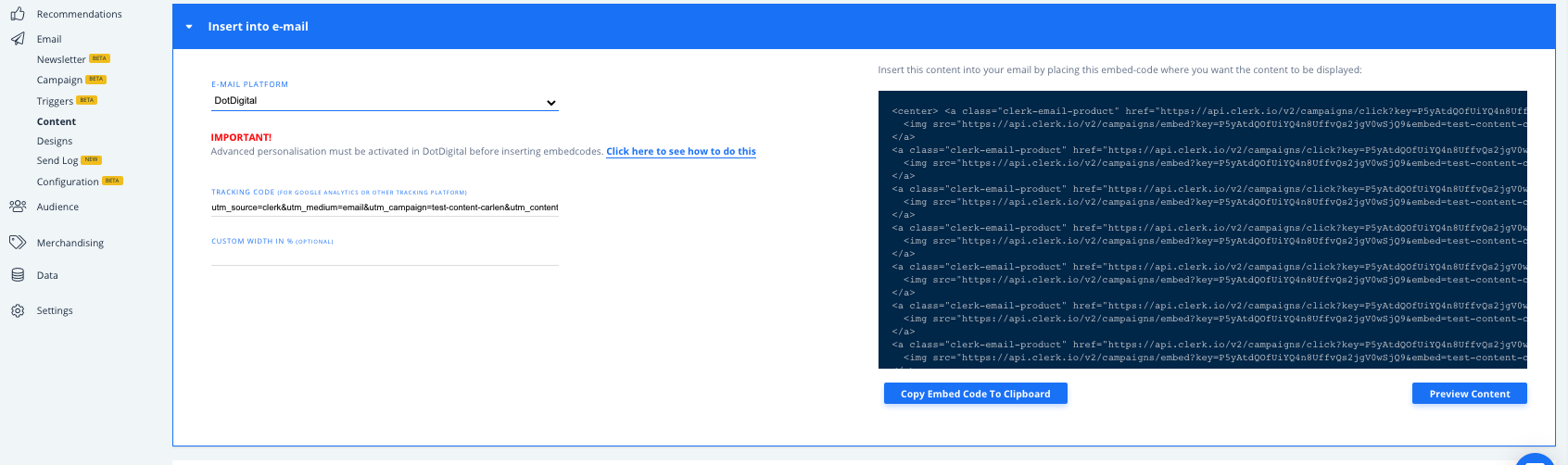Screen dimensions: 1568x465
Task: Select Designs in the sidebar
Action: click(x=55, y=142)
